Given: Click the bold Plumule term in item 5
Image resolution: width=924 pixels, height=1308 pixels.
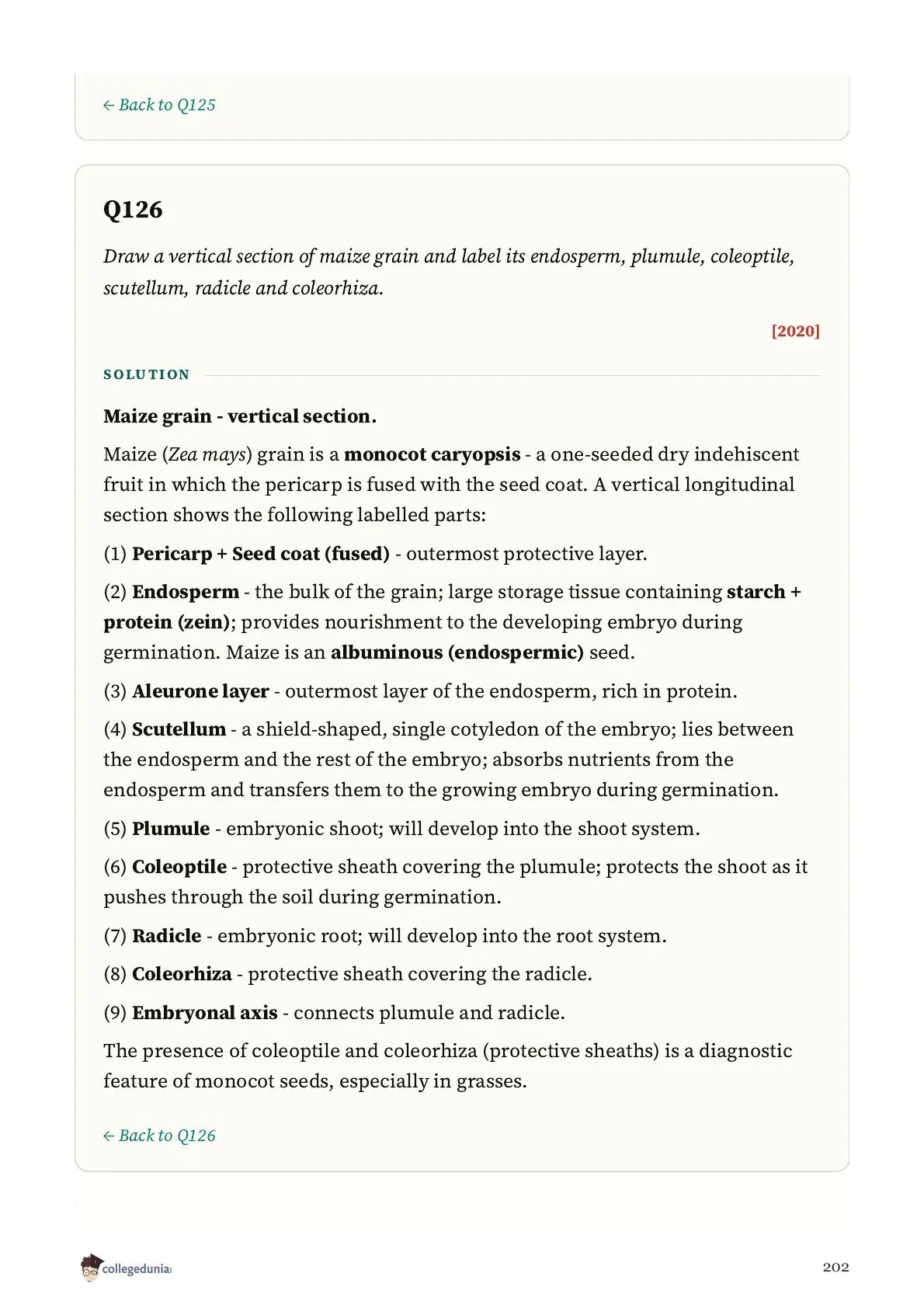Looking at the screenshot, I should click(171, 829).
